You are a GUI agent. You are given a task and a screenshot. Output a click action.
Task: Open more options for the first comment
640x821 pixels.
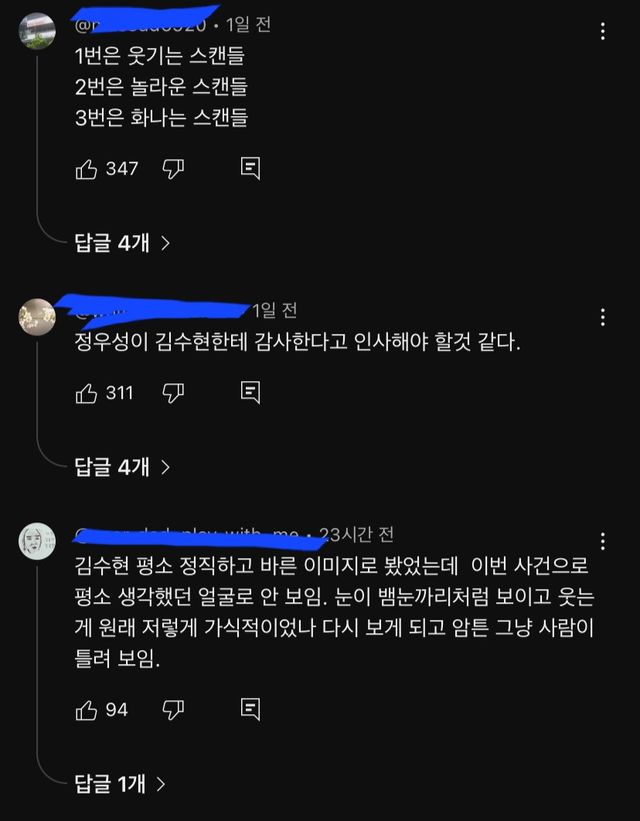pyautogui.click(x=603, y=31)
